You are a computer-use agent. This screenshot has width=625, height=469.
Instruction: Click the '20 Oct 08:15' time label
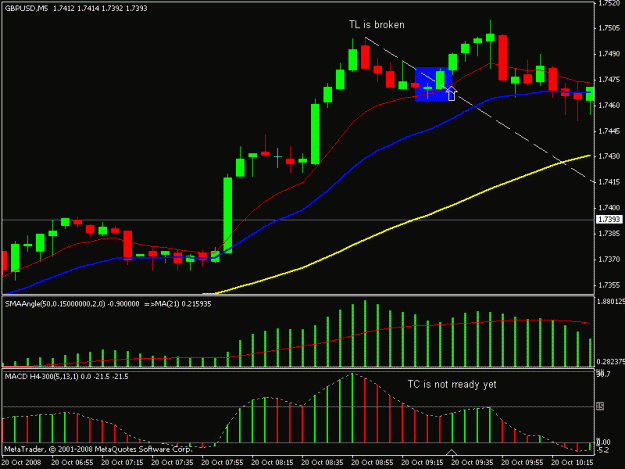click(x=272, y=463)
